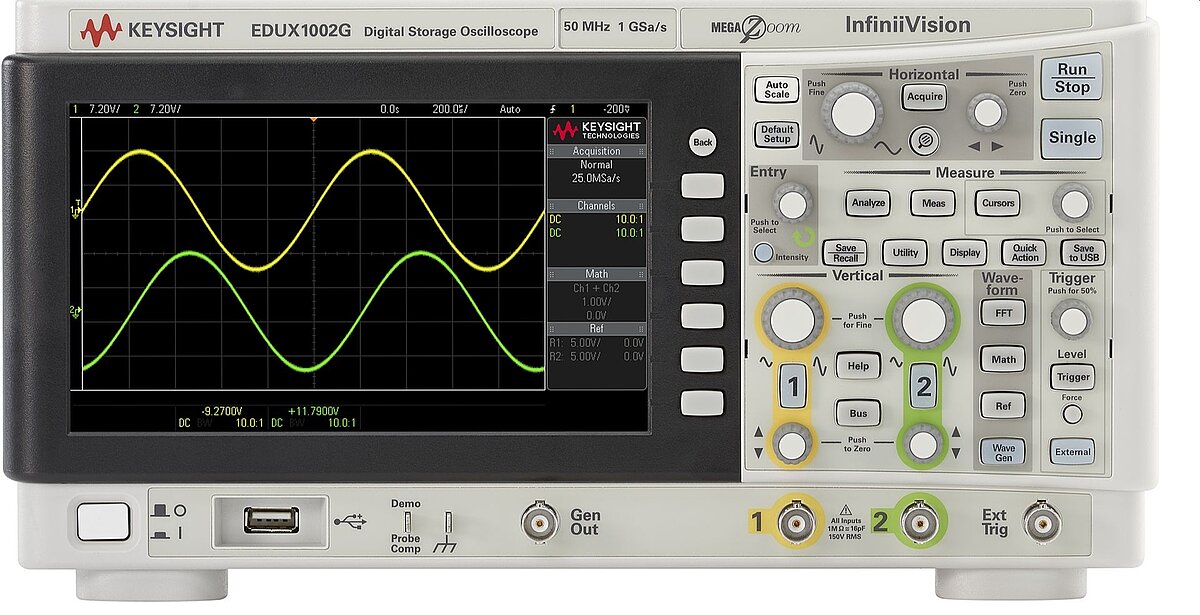Push the trigger Level knob
Screen dimensions: 1200x615
[1072, 320]
